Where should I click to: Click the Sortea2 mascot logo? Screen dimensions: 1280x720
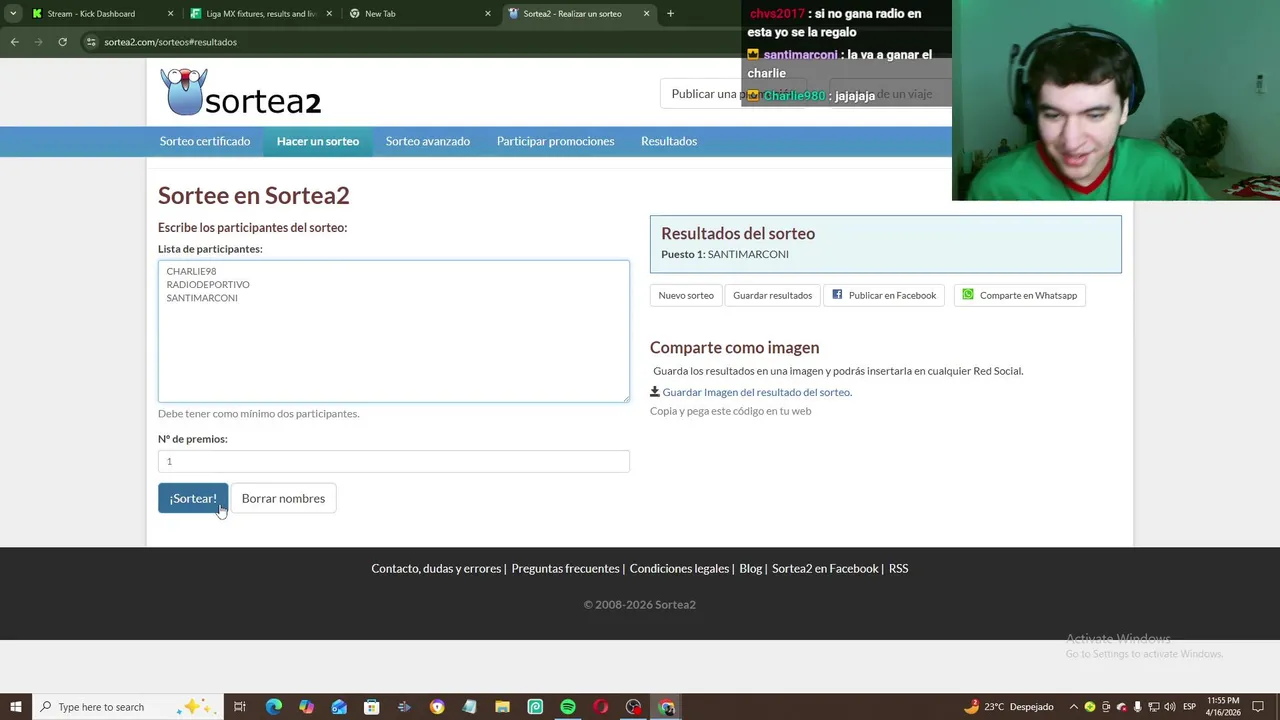(184, 92)
